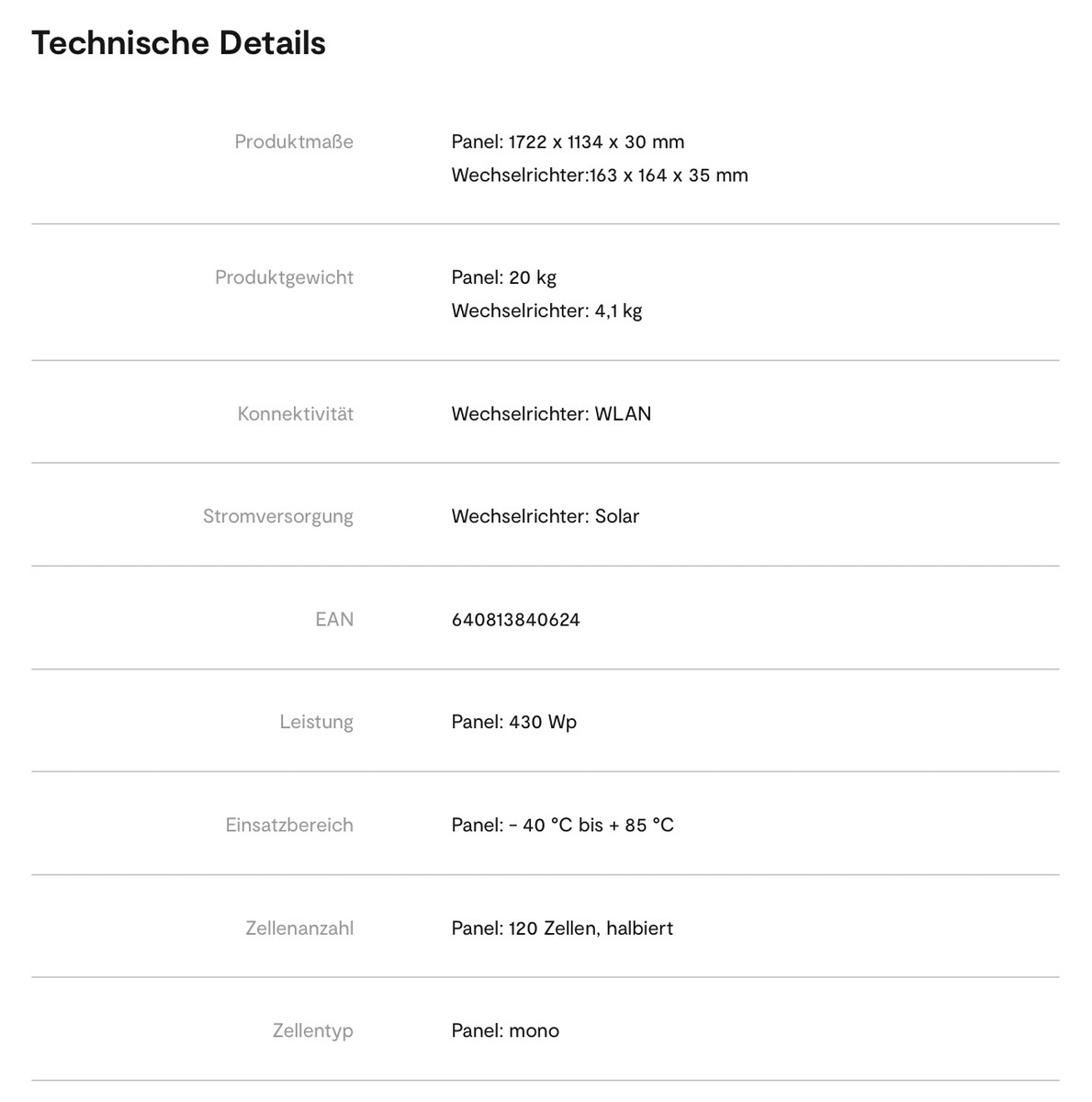This screenshot has width=1092, height=1102.
Task: Click the Panel: 20 kg value
Action: (503, 277)
